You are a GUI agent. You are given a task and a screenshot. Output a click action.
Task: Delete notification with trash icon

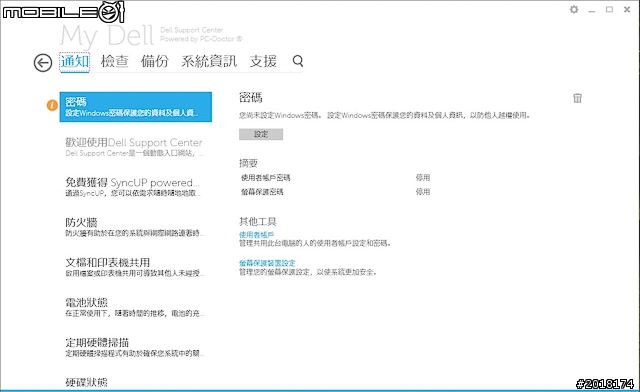pos(577,98)
